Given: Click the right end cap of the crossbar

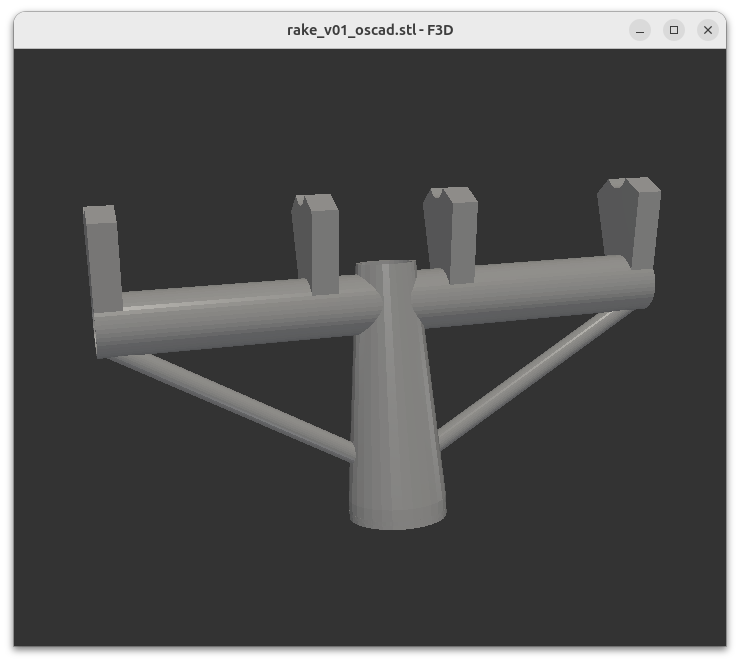Looking at the screenshot, I should coord(648,287).
